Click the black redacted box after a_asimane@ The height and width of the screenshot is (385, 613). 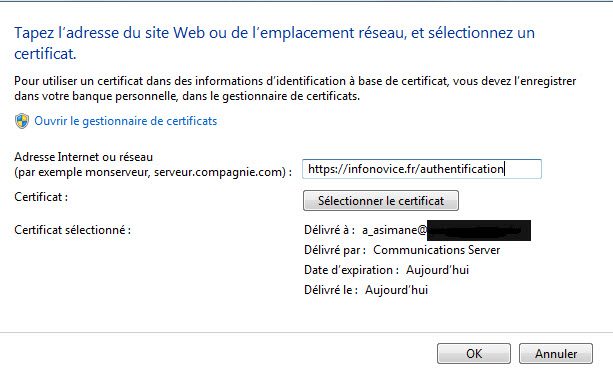click(x=479, y=230)
